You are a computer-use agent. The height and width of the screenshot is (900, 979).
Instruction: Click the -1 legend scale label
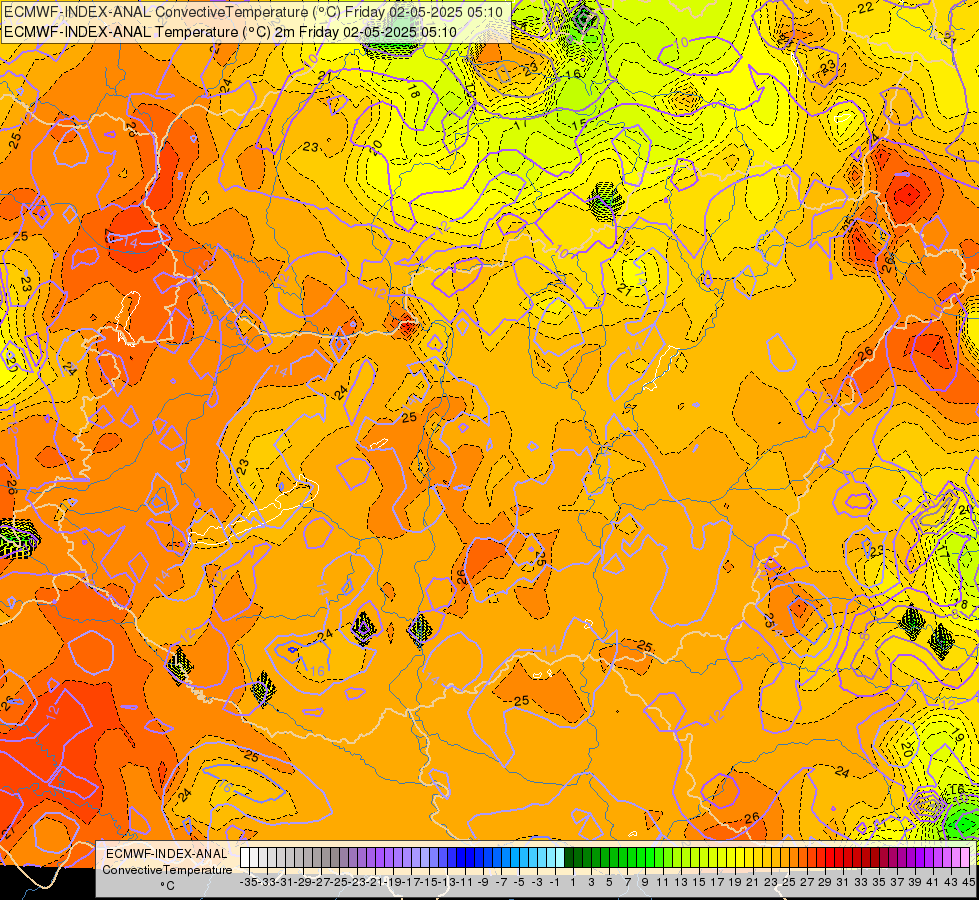coord(555,882)
